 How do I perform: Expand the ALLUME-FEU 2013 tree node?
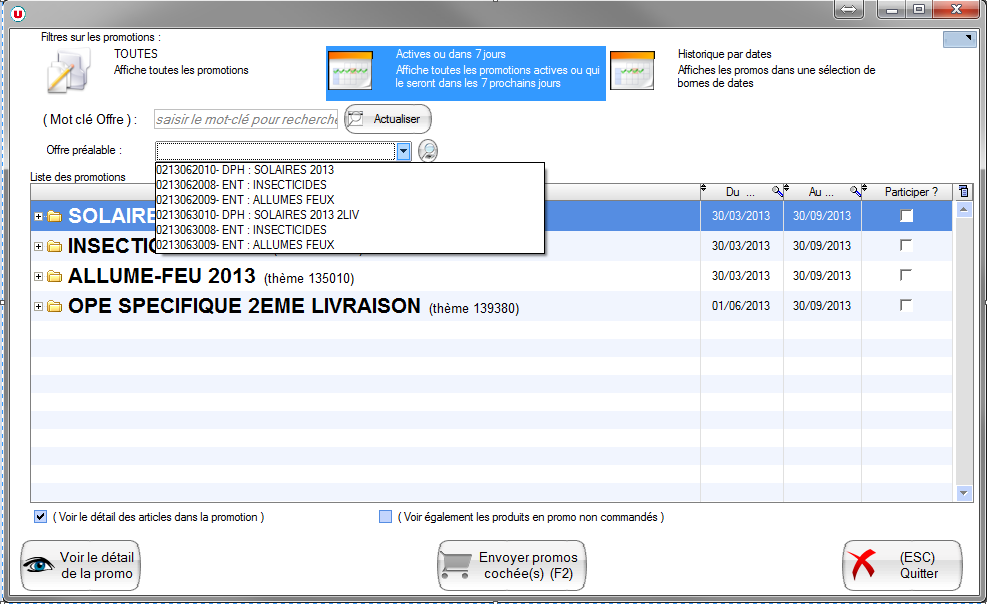[39, 277]
